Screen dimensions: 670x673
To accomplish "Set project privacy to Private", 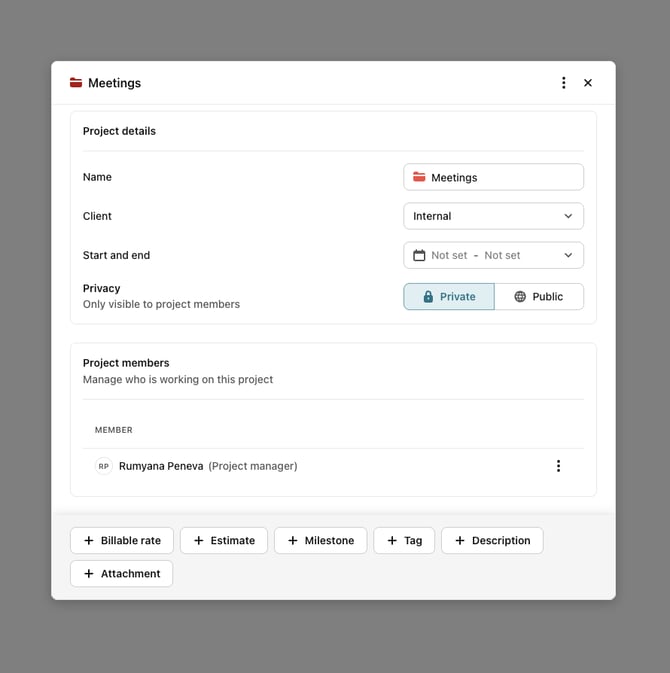I will (448, 297).
